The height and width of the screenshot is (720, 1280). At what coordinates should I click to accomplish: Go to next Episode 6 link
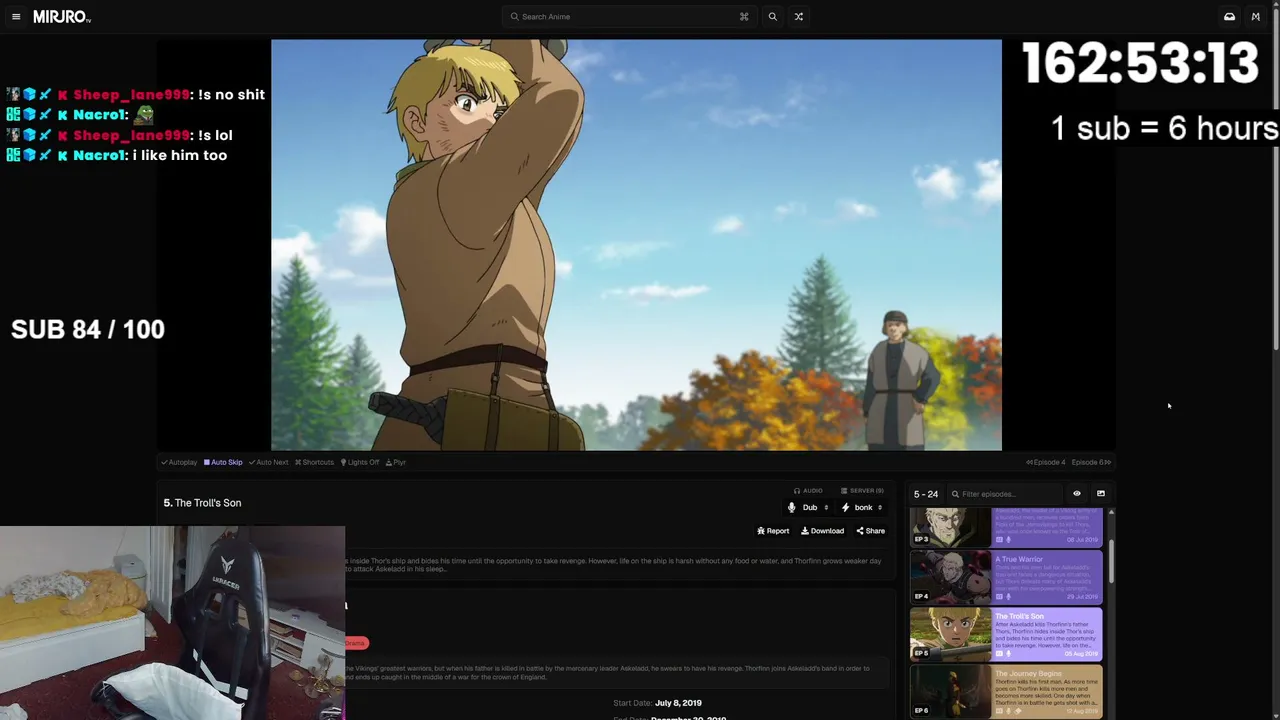[x=1091, y=462]
